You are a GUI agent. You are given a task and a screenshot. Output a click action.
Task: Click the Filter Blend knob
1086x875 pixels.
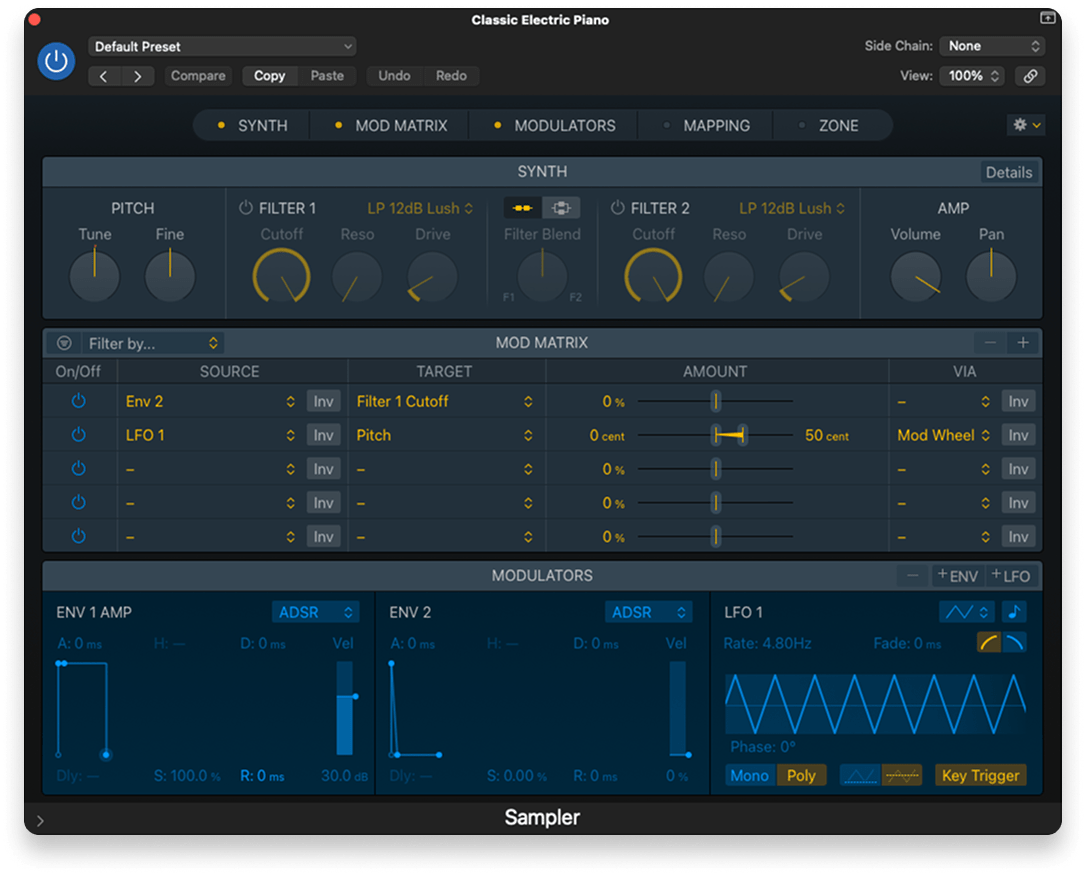[x=542, y=276]
